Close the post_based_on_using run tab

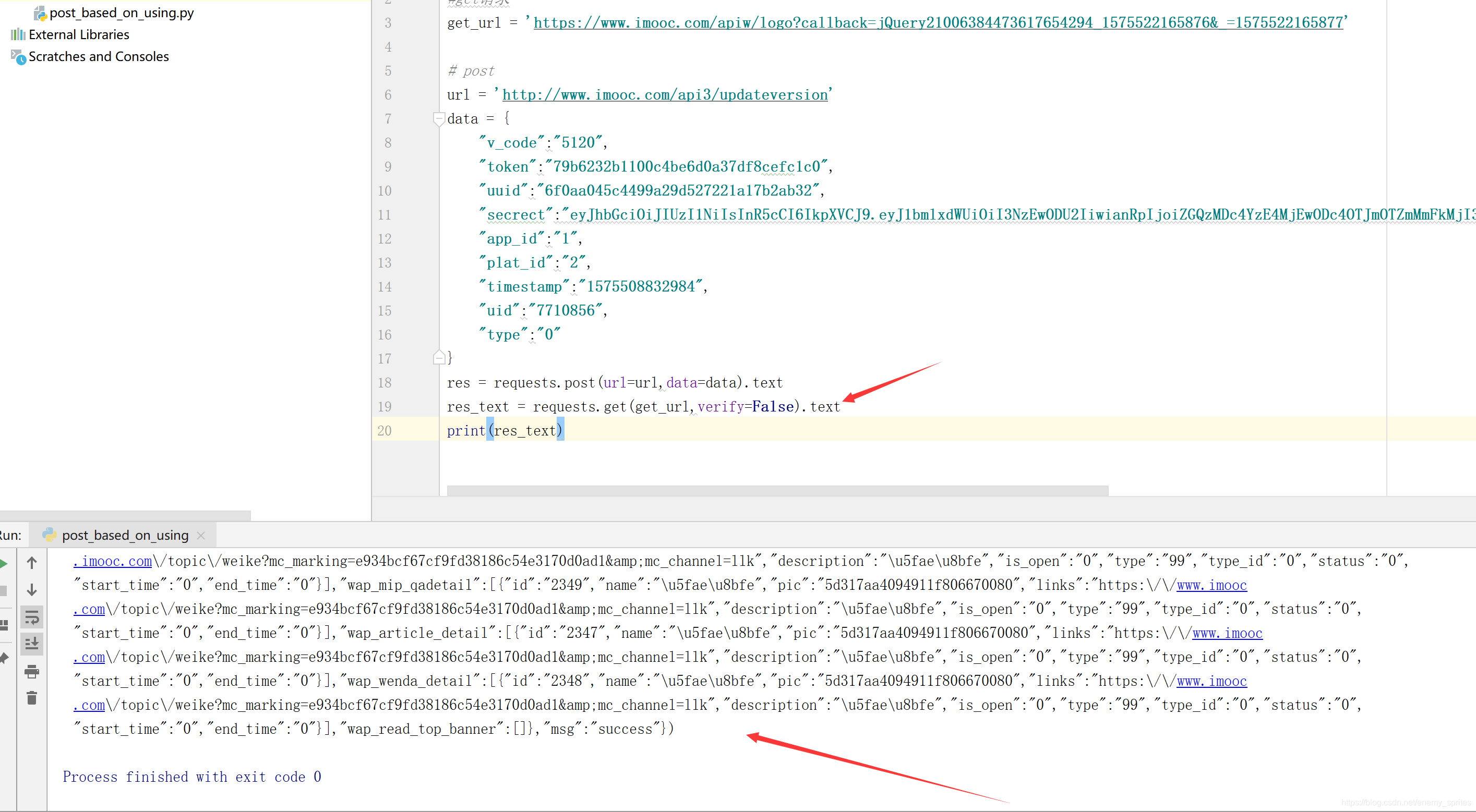point(200,536)
